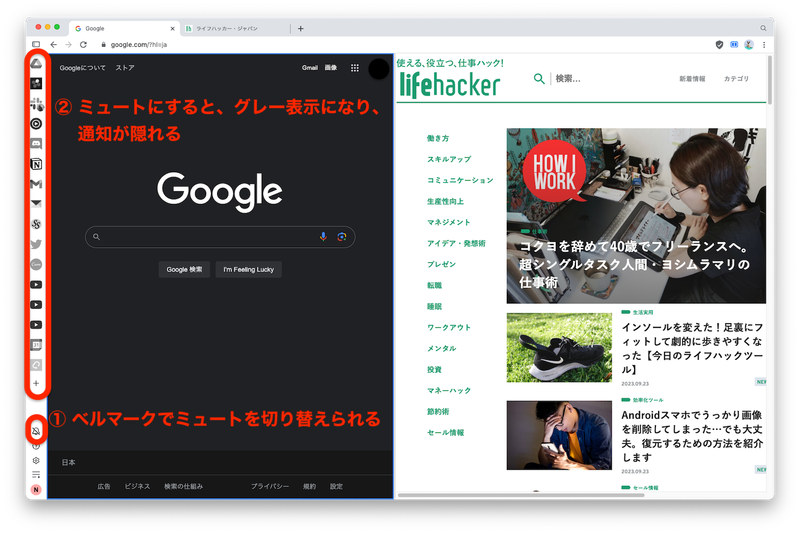Open the browser user profile avatar

tap(749, 45)
